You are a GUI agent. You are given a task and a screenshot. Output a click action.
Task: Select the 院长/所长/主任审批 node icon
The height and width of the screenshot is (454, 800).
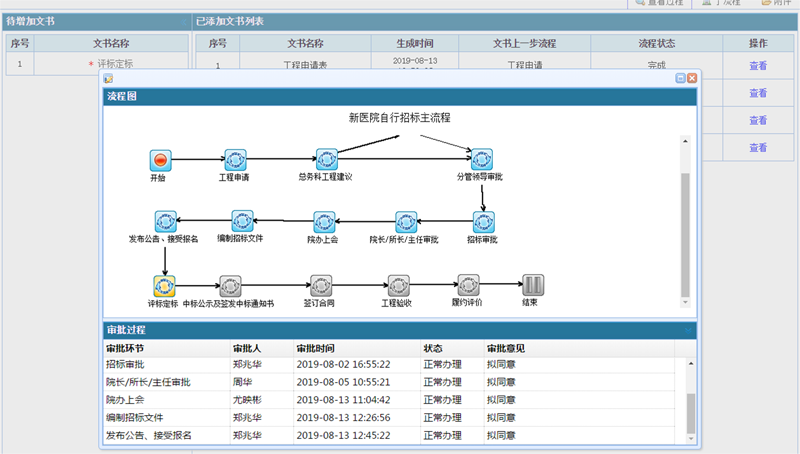tap(406, 222)
